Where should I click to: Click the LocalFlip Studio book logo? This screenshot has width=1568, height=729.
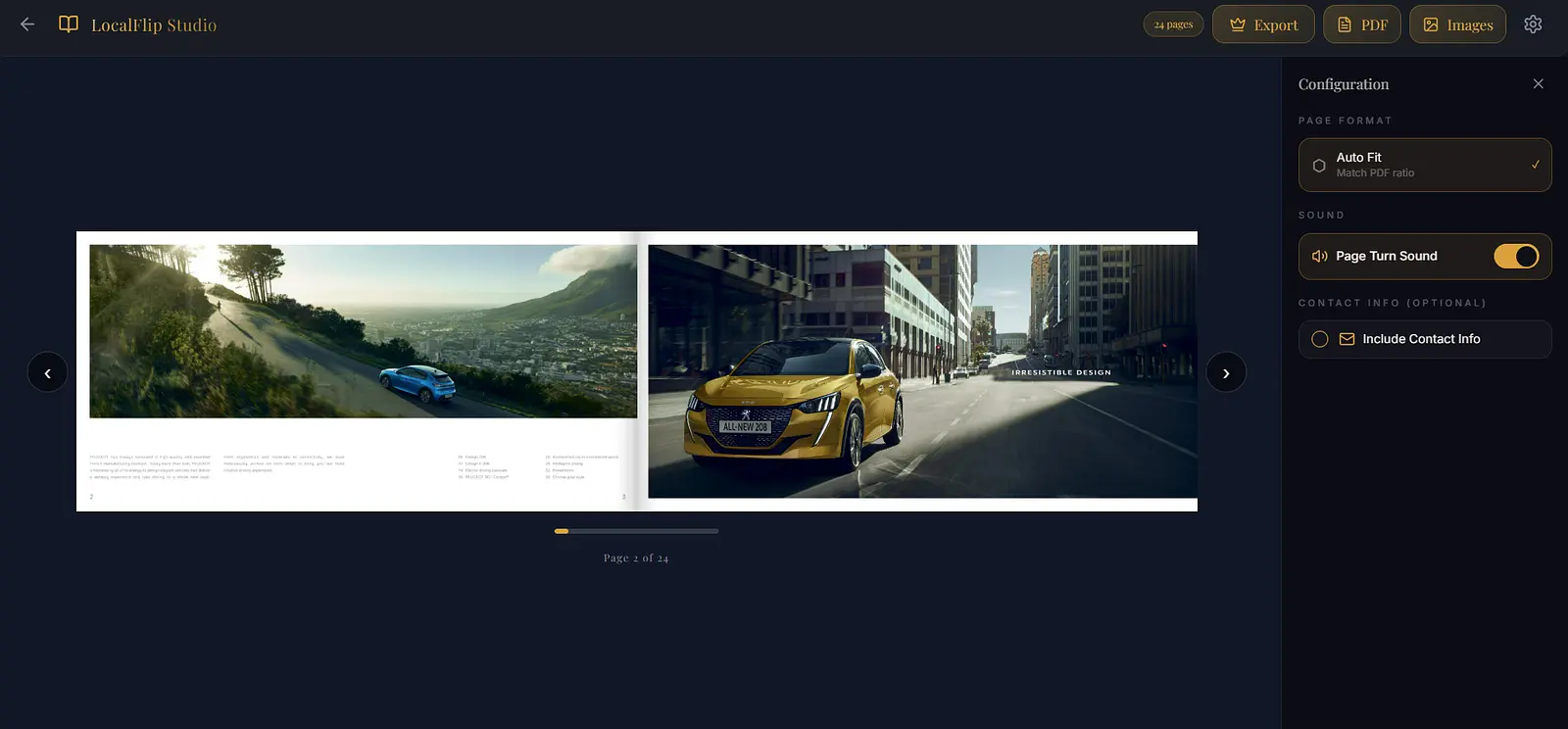tap(69, 24)
